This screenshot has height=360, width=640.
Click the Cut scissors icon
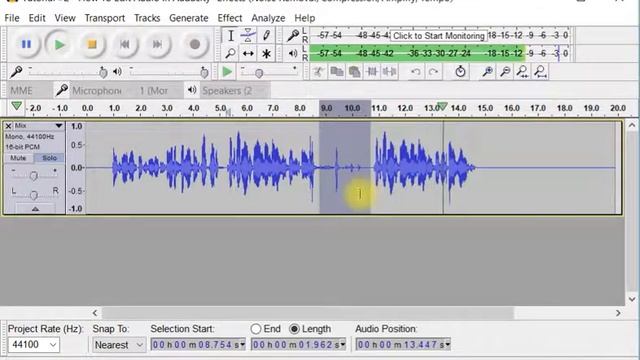[x=318, y=72]
